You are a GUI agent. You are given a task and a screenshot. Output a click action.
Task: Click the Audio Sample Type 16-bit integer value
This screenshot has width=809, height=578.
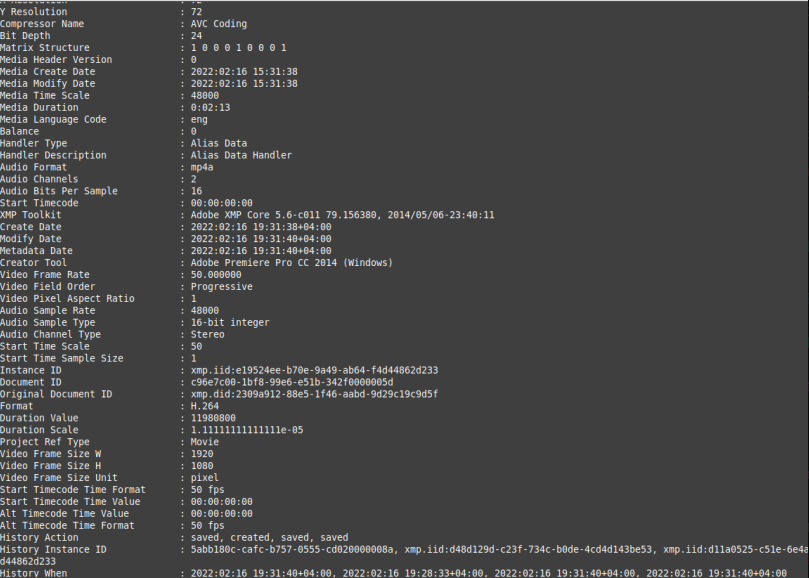click(230, 323)
